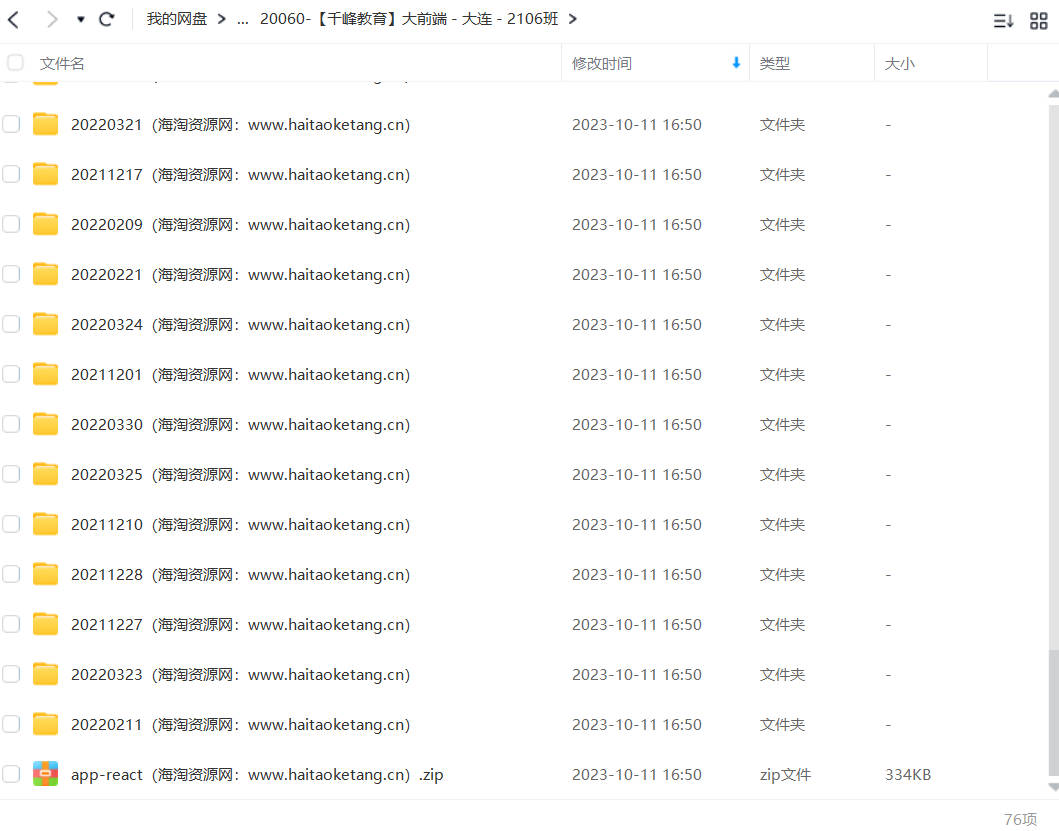Image resolution: width=1059 pixels, height=831 pixels.
Task: Click the folder icon of 20211227
Action: tap(45, 624)
